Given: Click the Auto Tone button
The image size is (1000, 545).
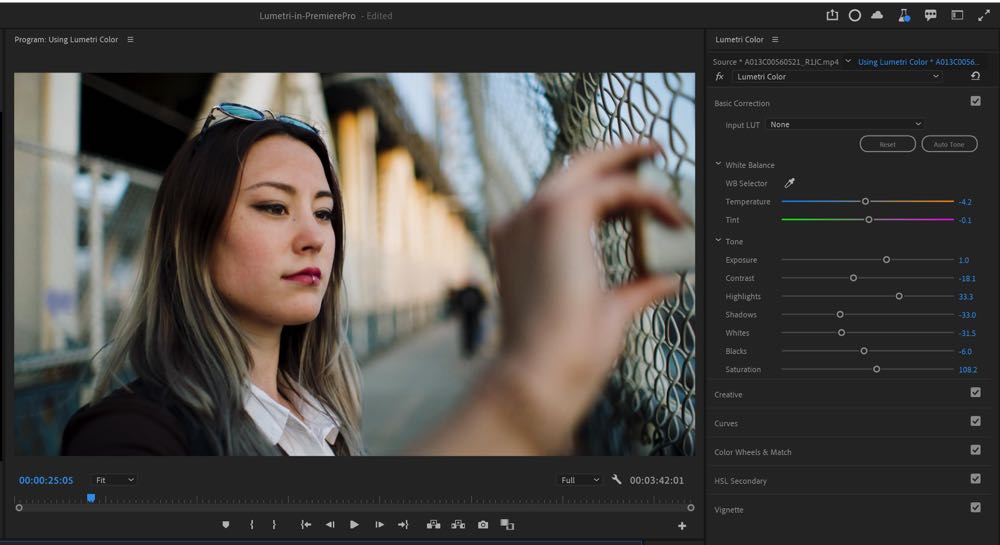Looking at the screenshot, I should (x=949, y=145).
